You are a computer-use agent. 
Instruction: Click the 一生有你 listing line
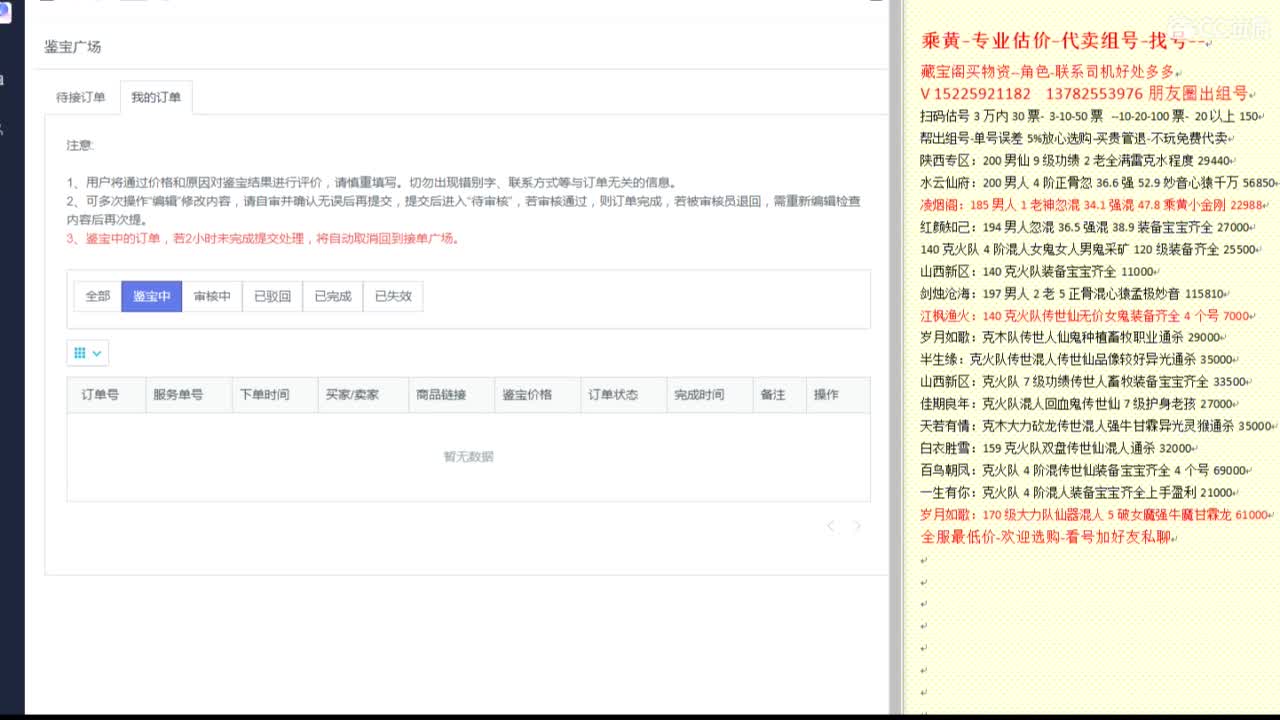coord(1077,493)
